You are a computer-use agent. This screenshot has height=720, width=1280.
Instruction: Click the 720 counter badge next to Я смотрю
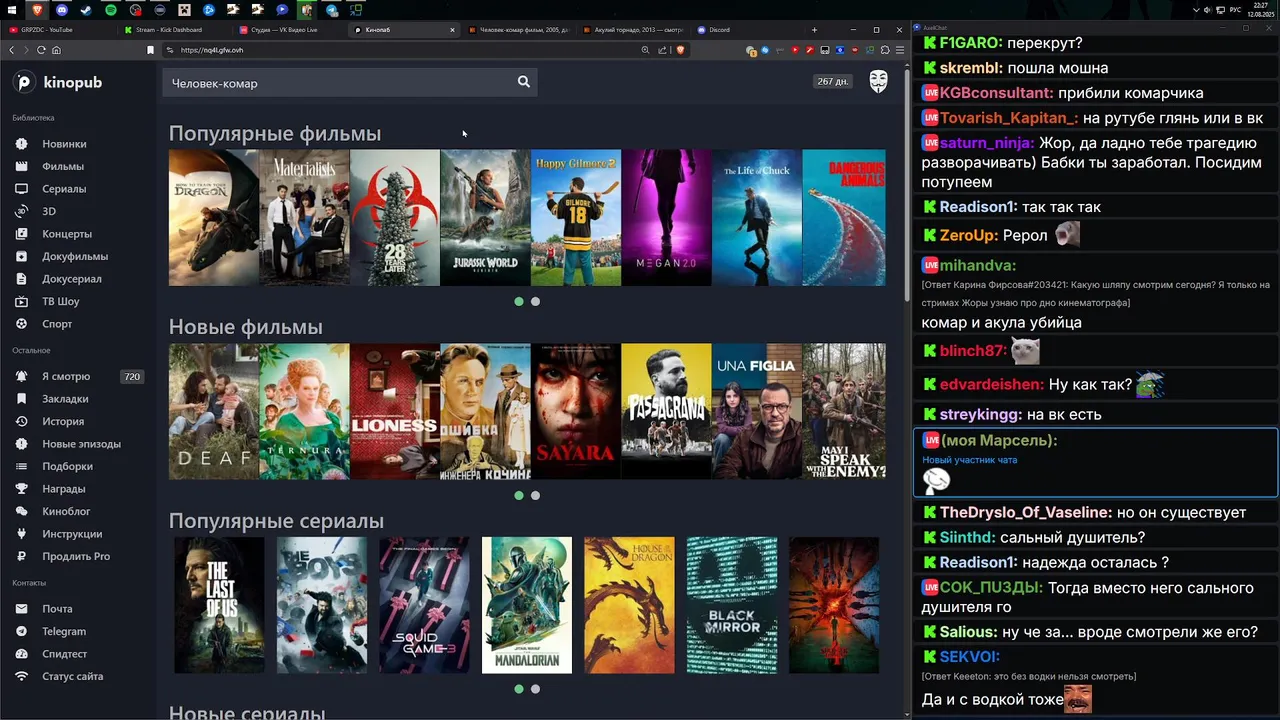[x=131, y=376]
